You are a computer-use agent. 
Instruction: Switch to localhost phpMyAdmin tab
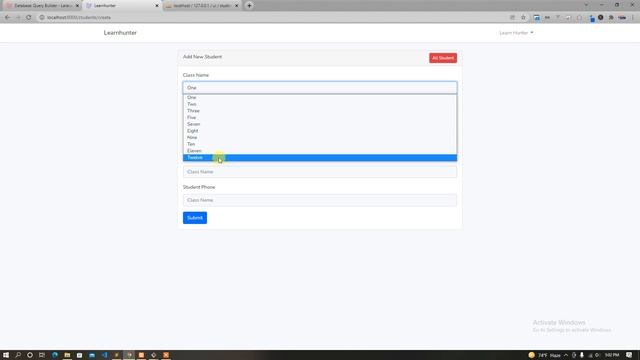click(x=201, y=6)
